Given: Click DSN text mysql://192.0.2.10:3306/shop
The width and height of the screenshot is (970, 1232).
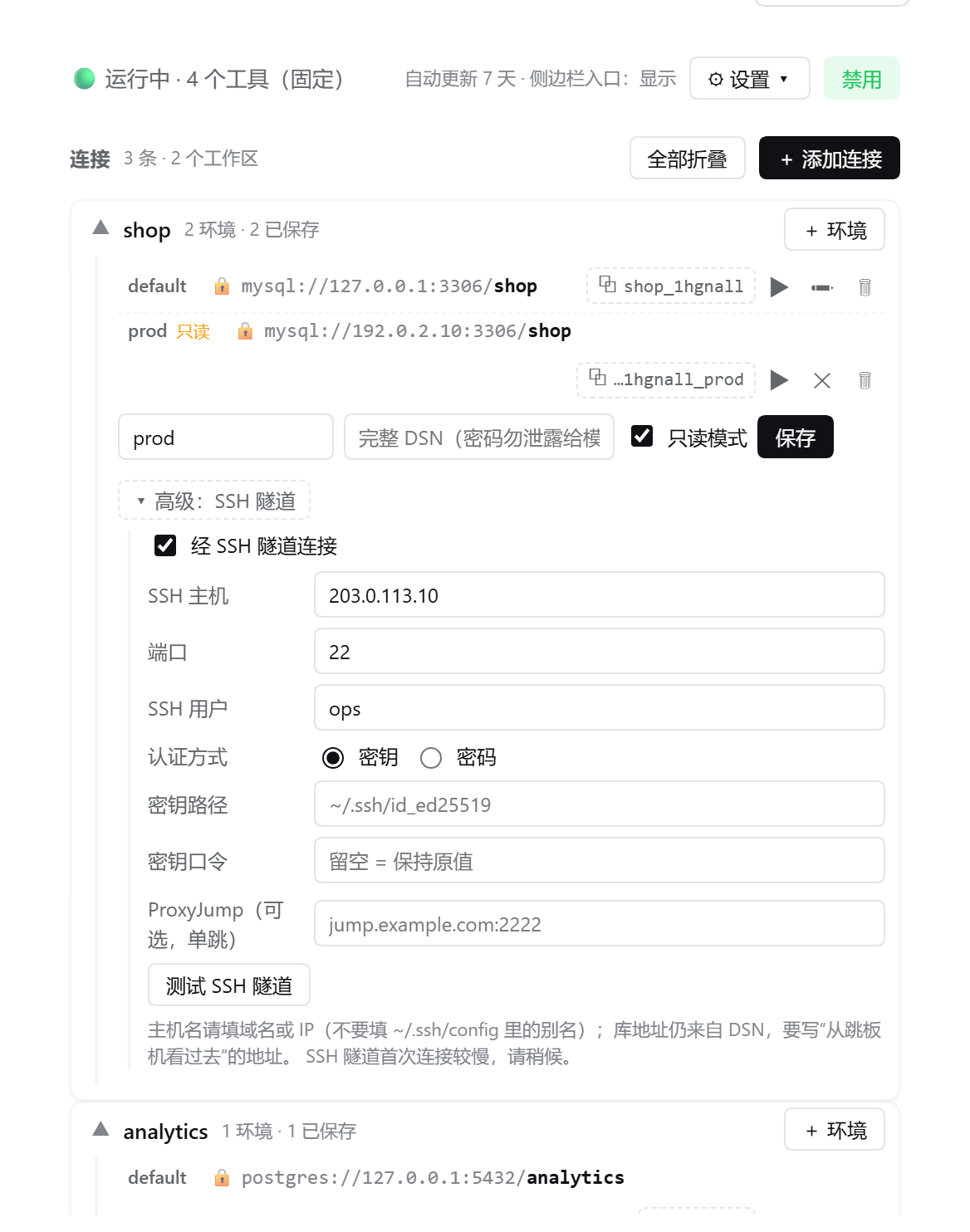Looking at the screenshot, I should click(418, 331).
